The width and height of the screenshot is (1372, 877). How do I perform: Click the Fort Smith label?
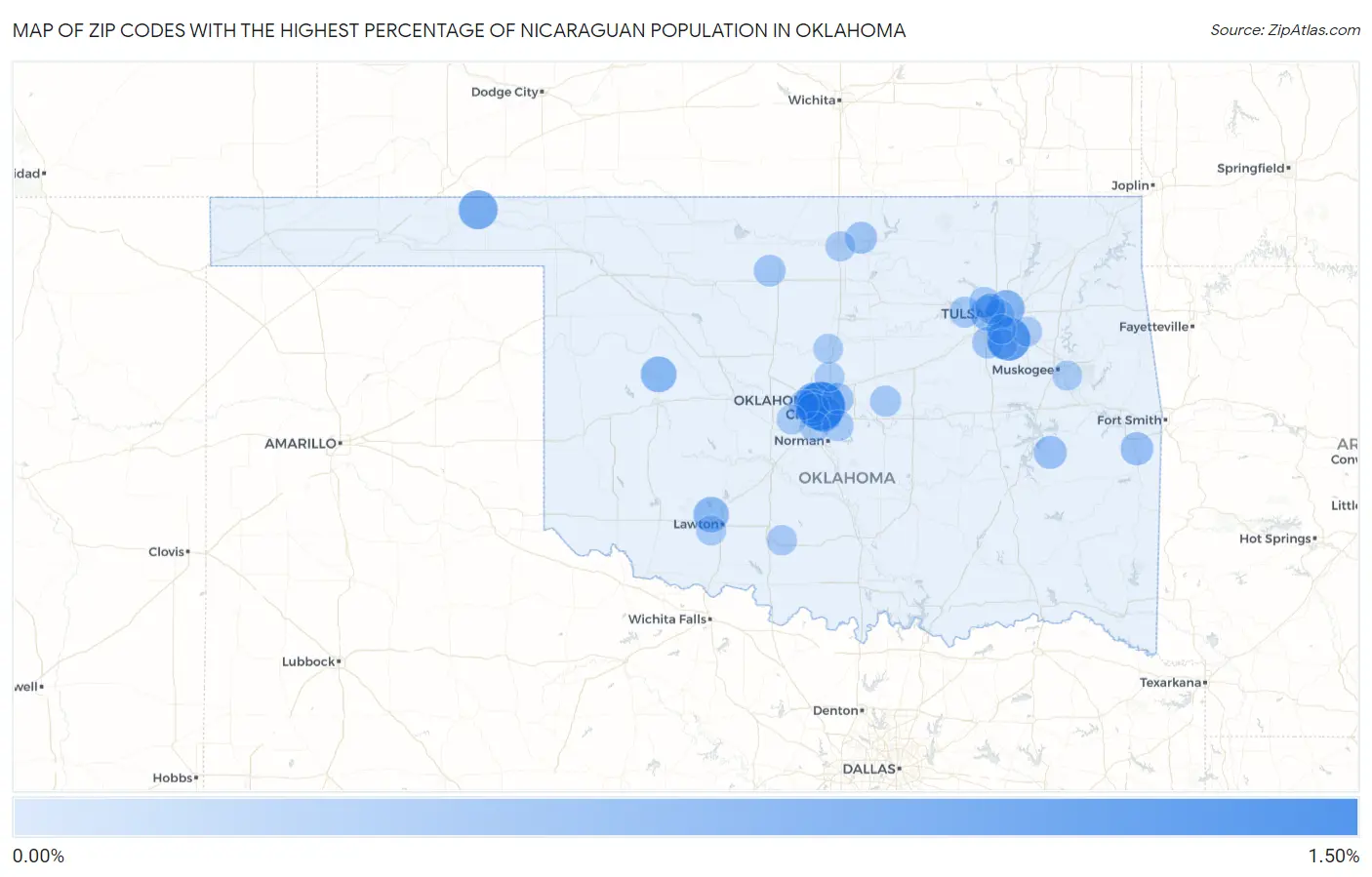(x=1129, y=419)
